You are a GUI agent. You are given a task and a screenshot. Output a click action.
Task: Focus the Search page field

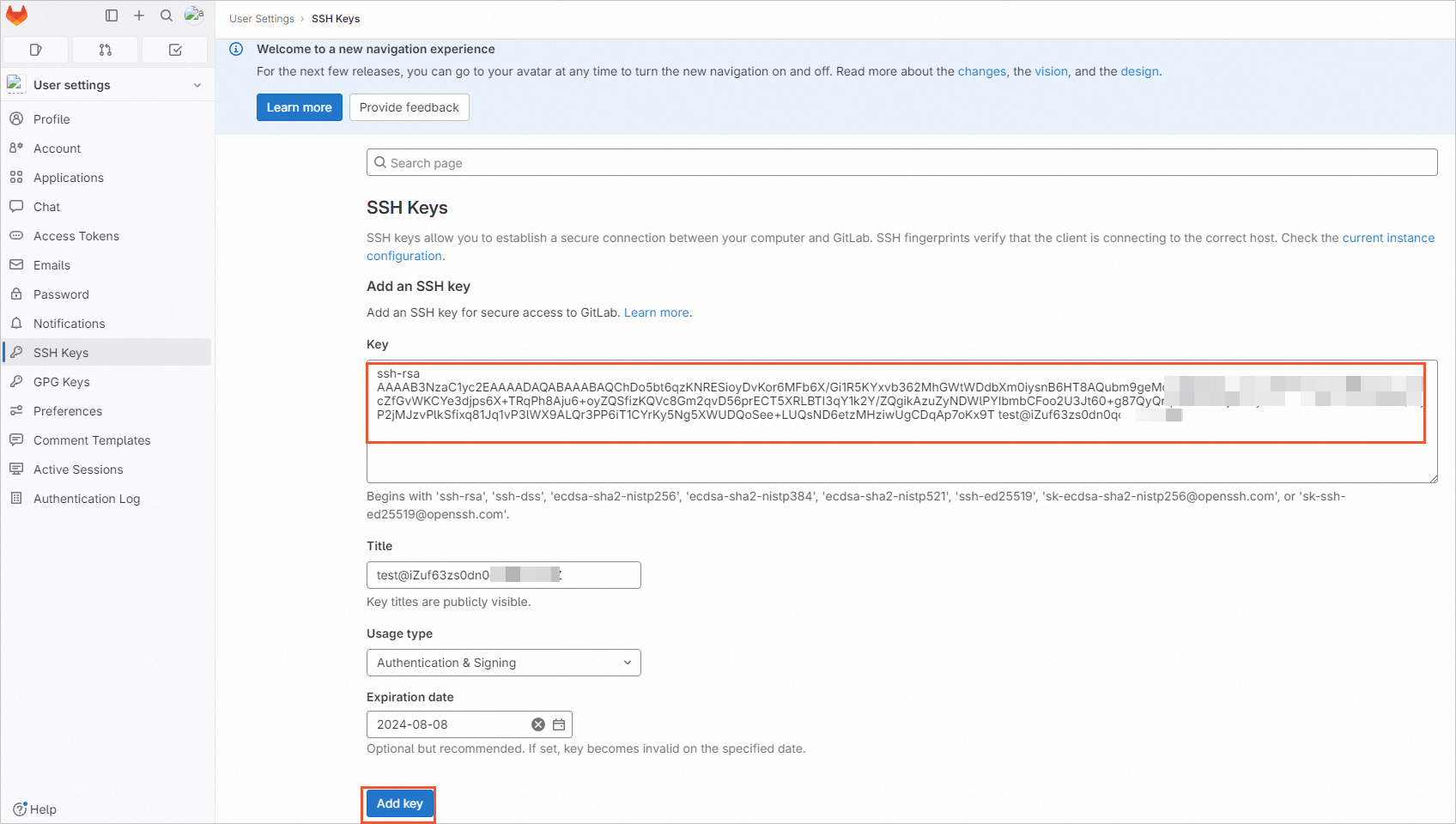coord(902,162)
